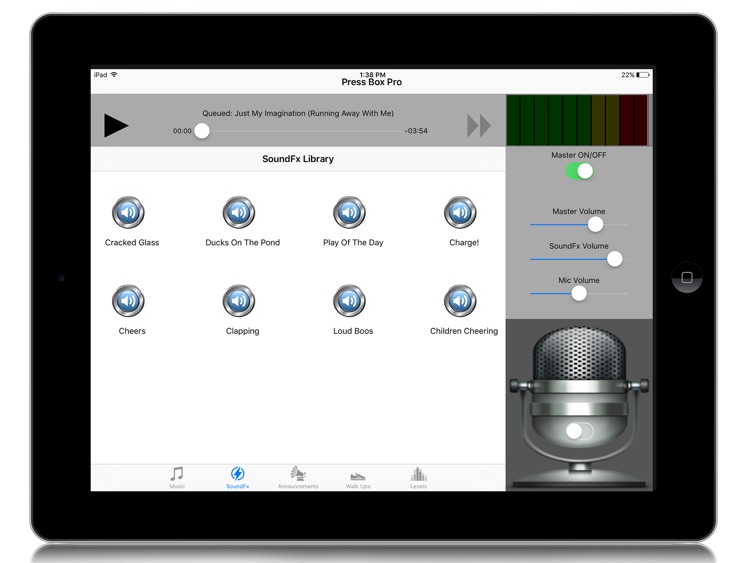Click the SoundFx Volume slider knob
This screenshot has width=750, height=563.
click(614, 259)
